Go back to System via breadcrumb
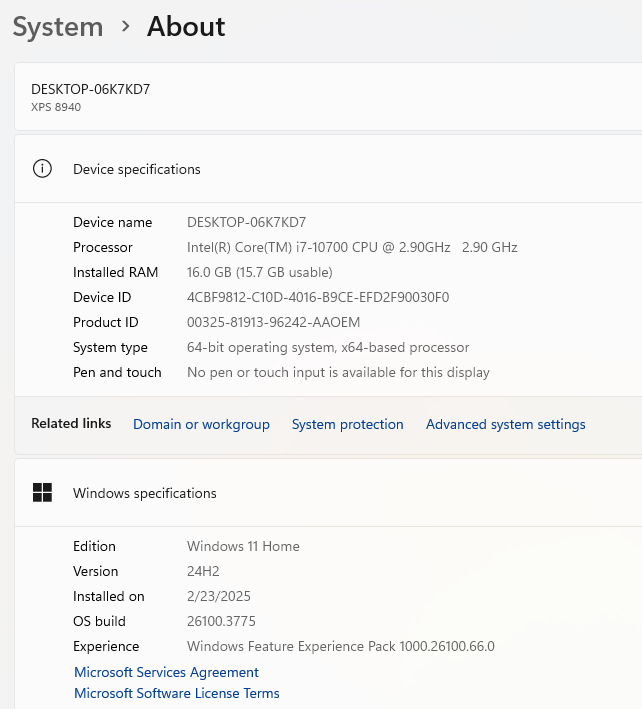Screen dimensions: 642x709 tap(58, 27)
